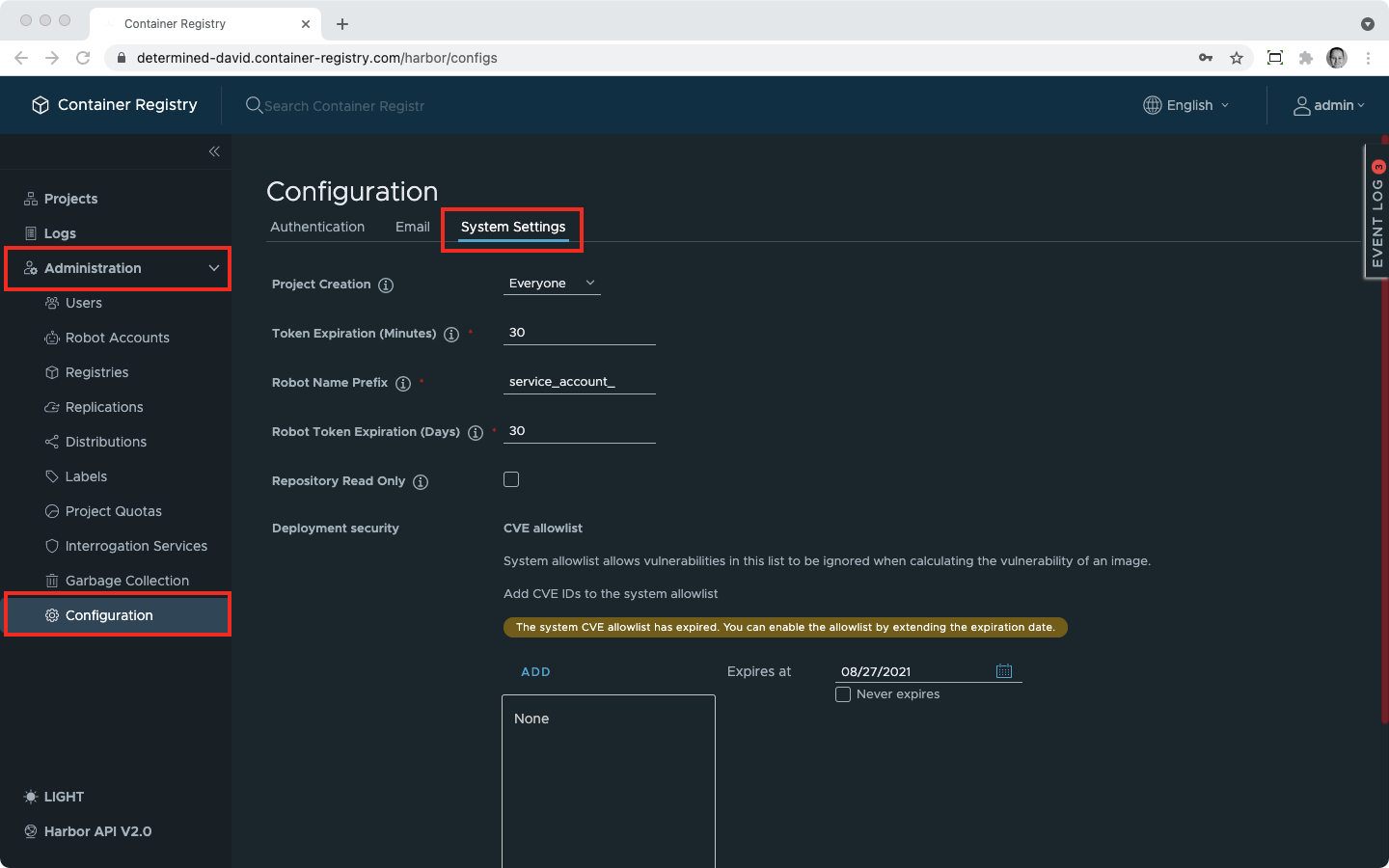Click the Token Expiration info icon
1389x868 pixels.
tap(451, 334)
